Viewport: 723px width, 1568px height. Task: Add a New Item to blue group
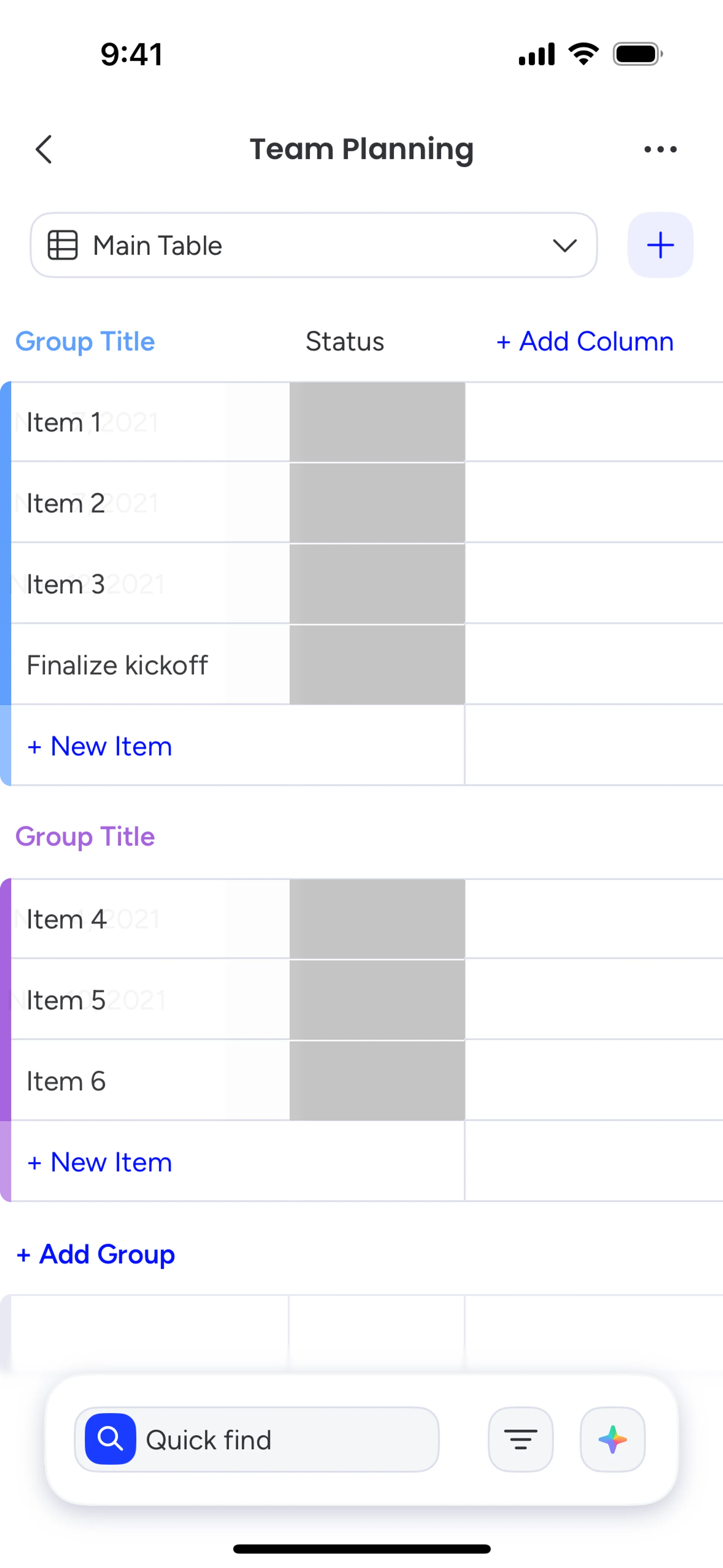point(100,746)
